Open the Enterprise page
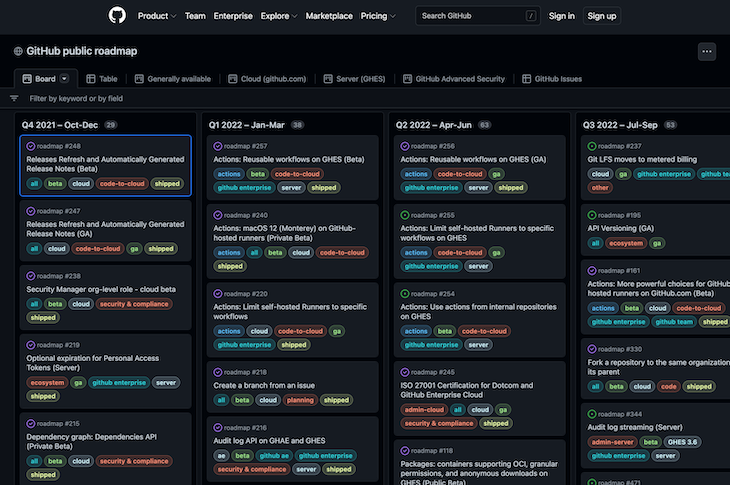This screenshot has height=485, width=730. pyautogui.click(x=233, y=16)
